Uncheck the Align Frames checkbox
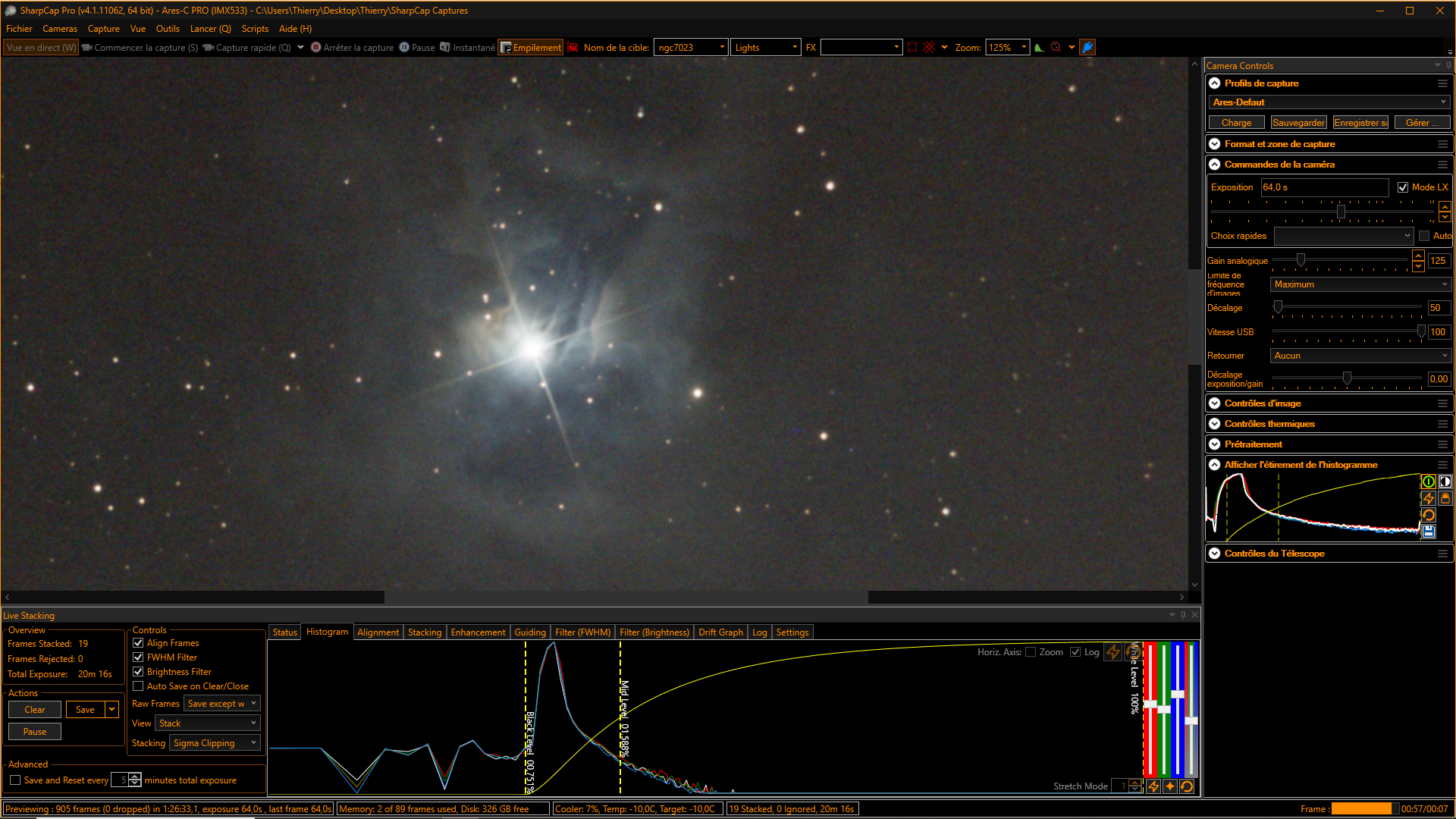The image size is (1456, 819). 138,643
